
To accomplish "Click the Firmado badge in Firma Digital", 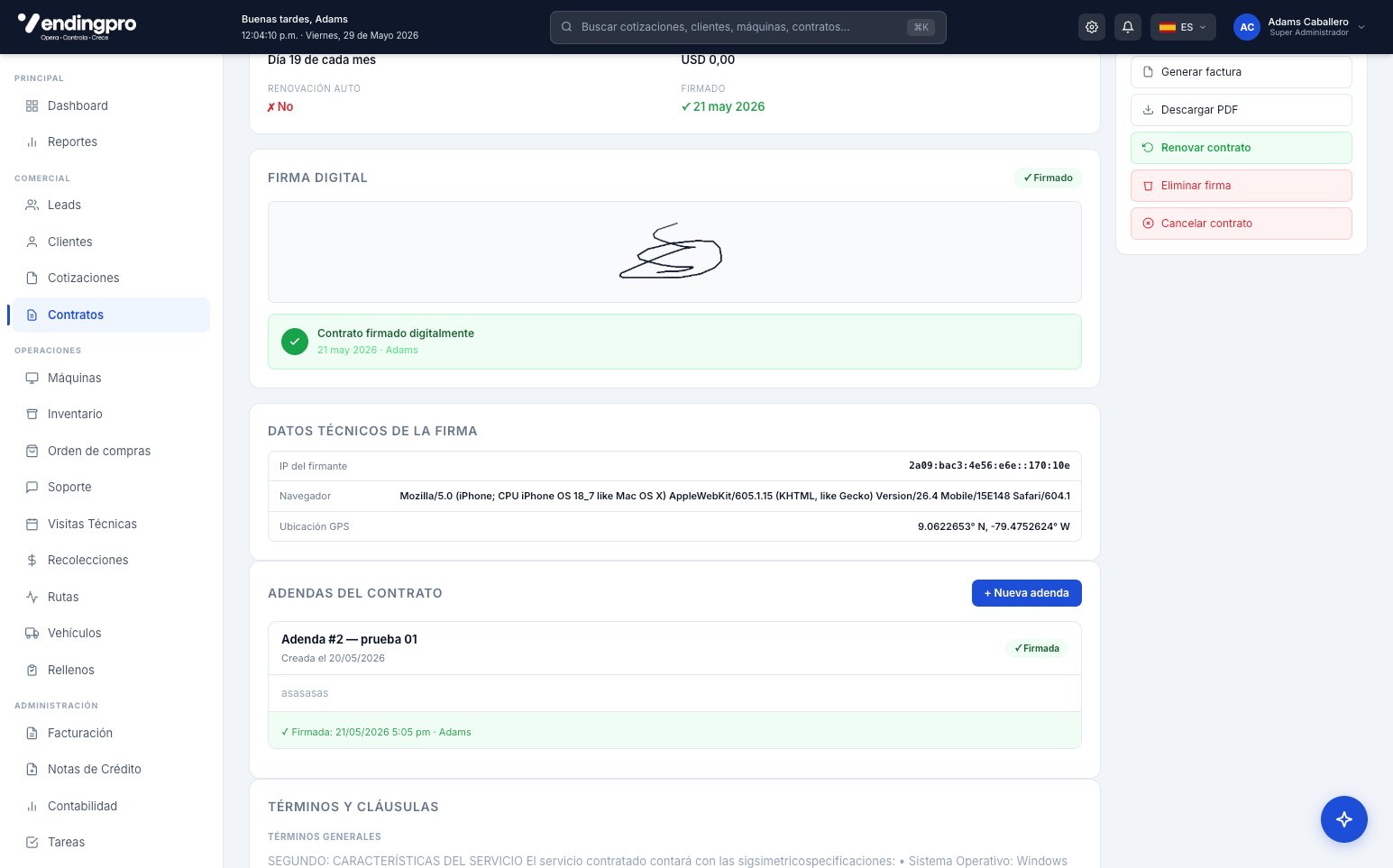I will point(1048,178).
